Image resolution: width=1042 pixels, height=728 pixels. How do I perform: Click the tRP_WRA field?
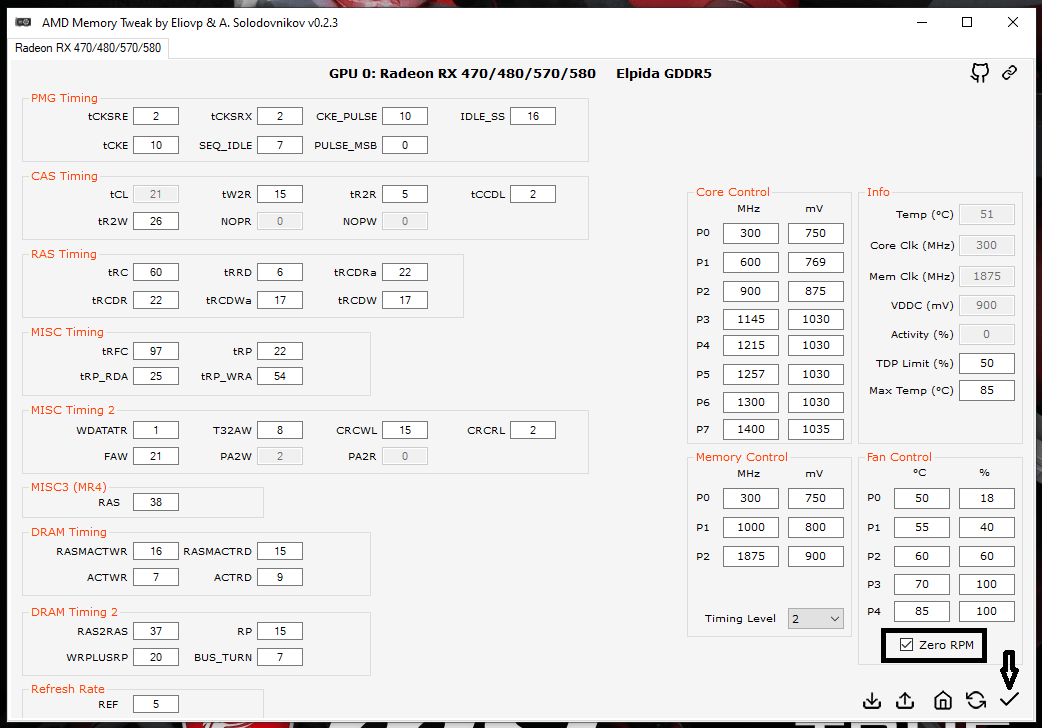pyautogui.click(x=280, y=376)
